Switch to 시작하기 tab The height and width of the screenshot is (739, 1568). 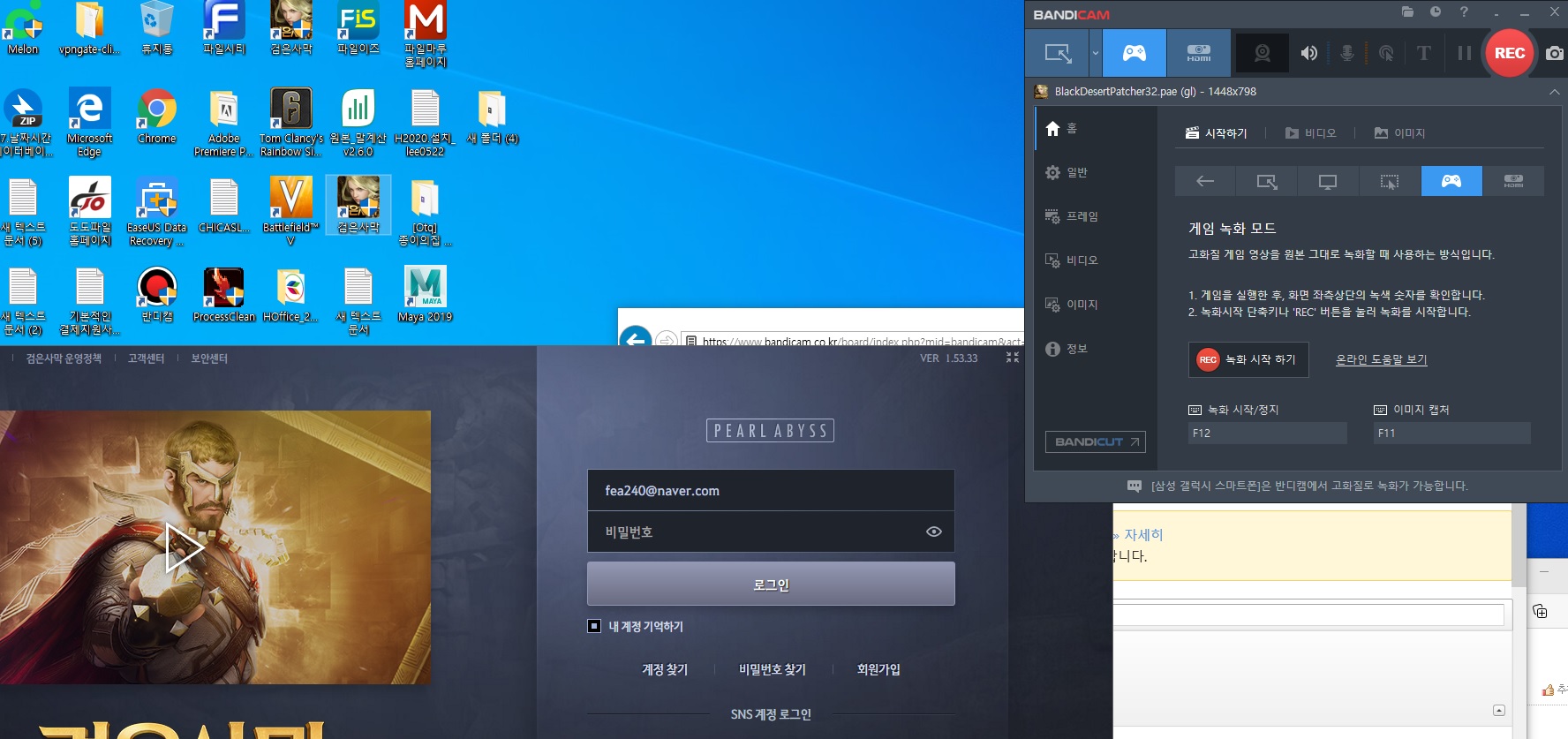[1216, 133]
